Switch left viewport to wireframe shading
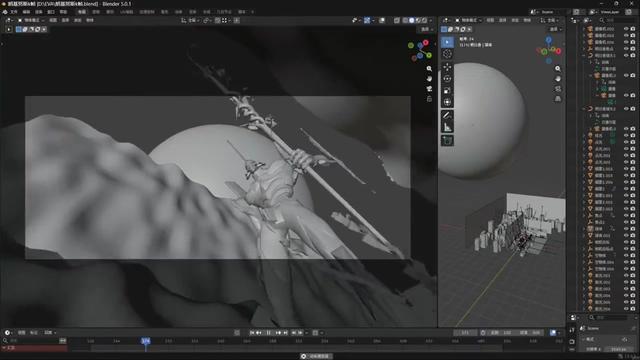This screenshot has height=360, width=640. tap(405, 20)
